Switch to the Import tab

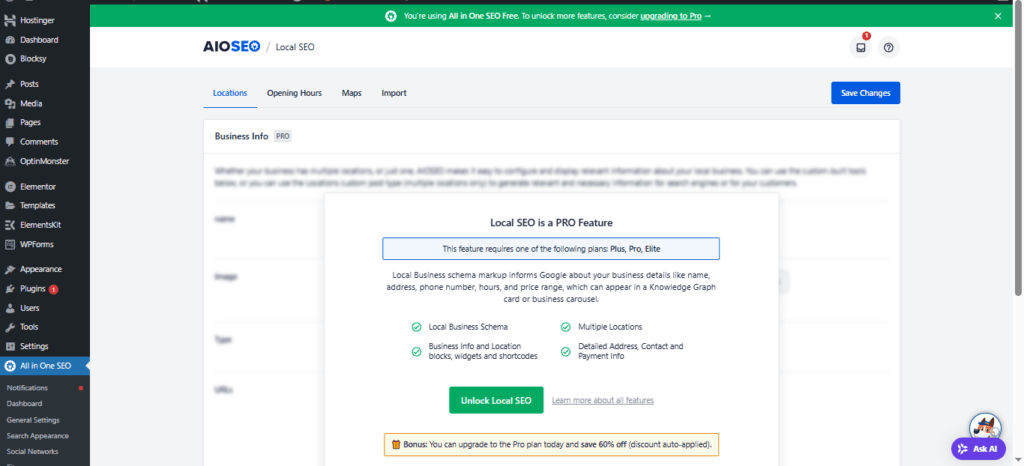[394, 93]
